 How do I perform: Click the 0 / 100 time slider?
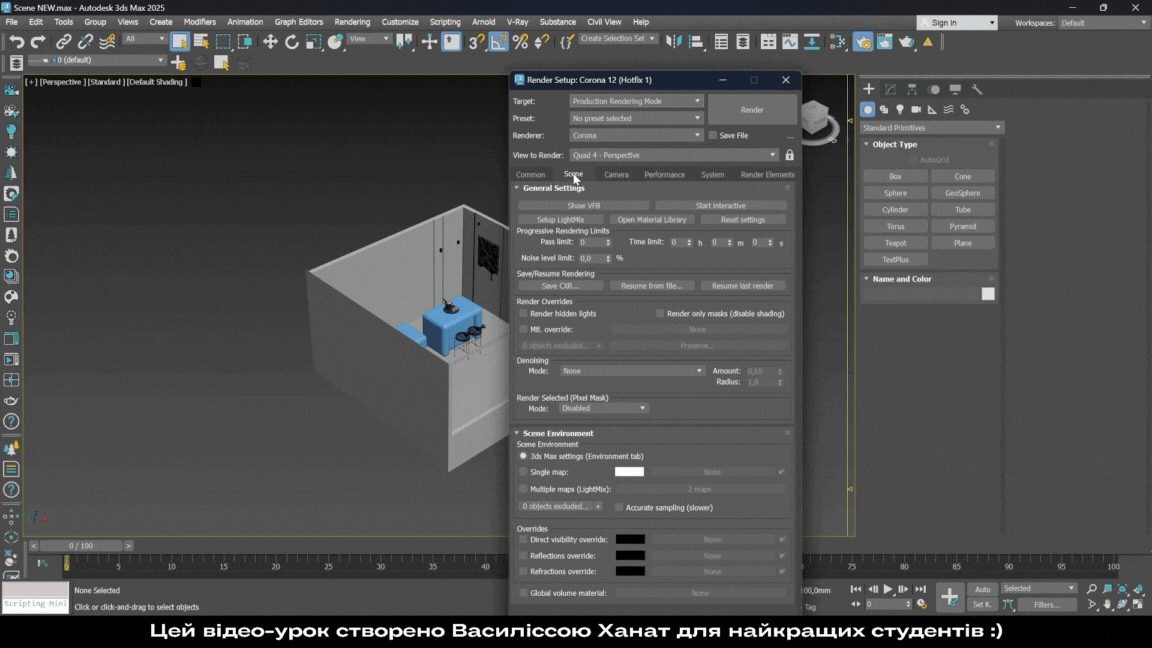pyautogui.click(x=81, y=546)
